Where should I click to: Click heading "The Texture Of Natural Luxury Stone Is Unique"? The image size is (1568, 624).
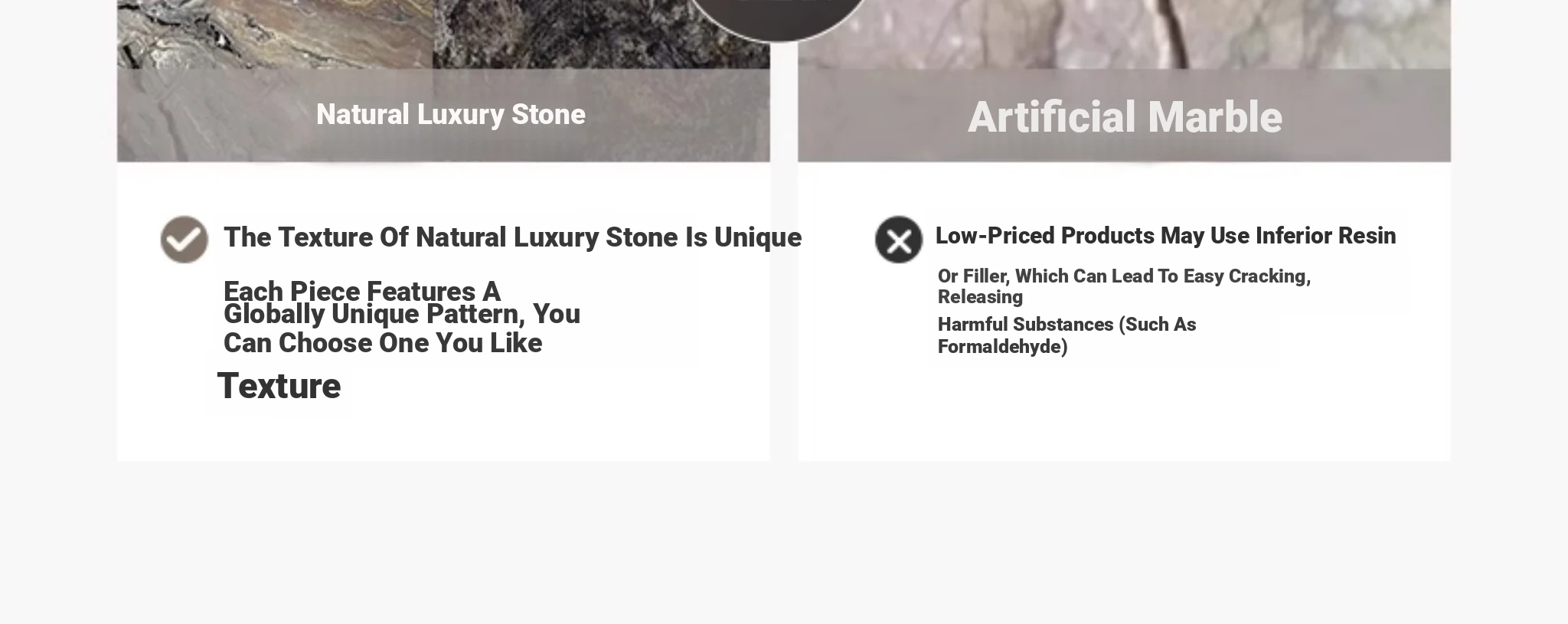[x=511, y=237]
